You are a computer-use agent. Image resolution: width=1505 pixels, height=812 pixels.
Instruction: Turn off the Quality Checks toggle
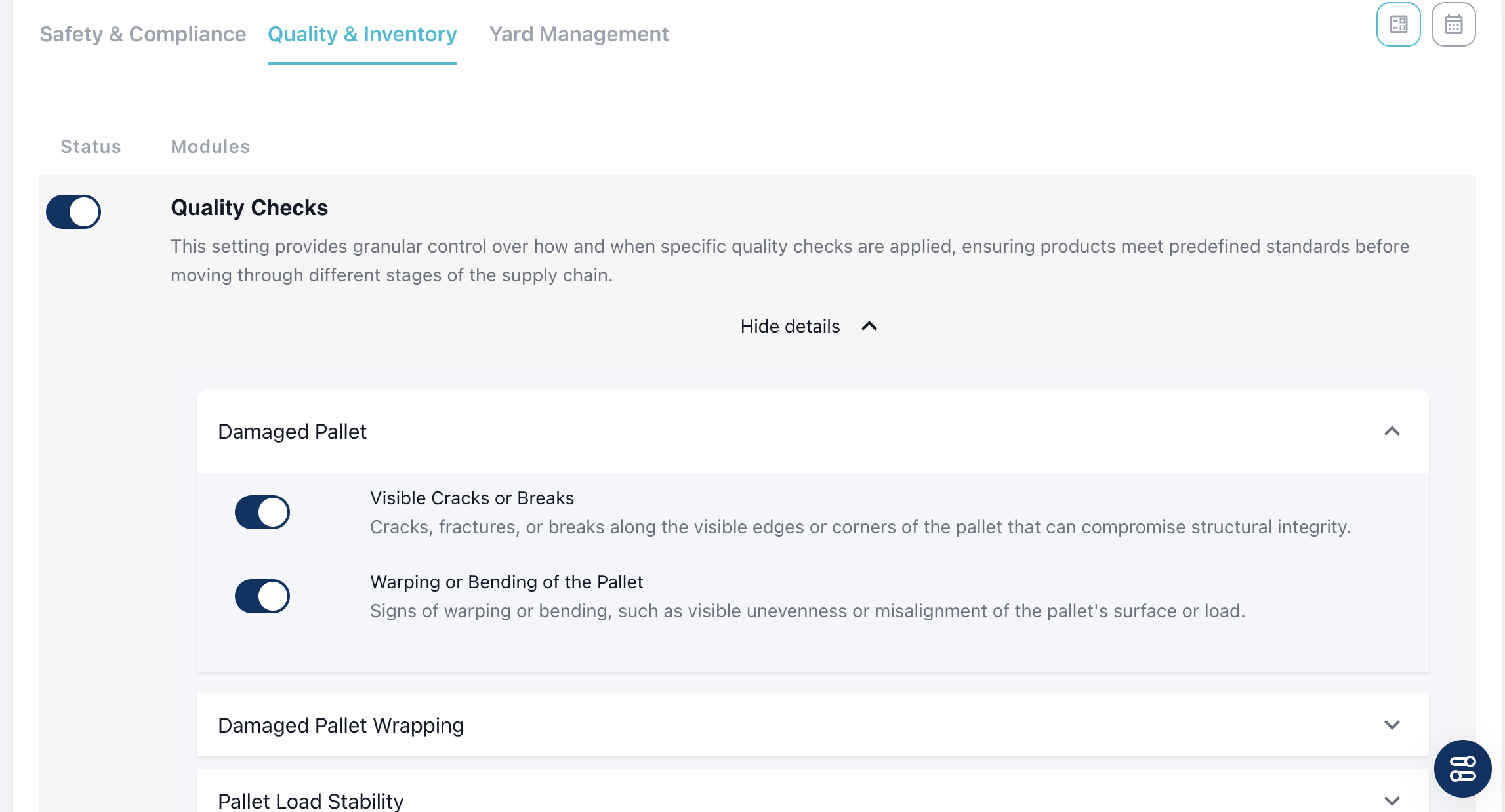[x=73, y=212]
